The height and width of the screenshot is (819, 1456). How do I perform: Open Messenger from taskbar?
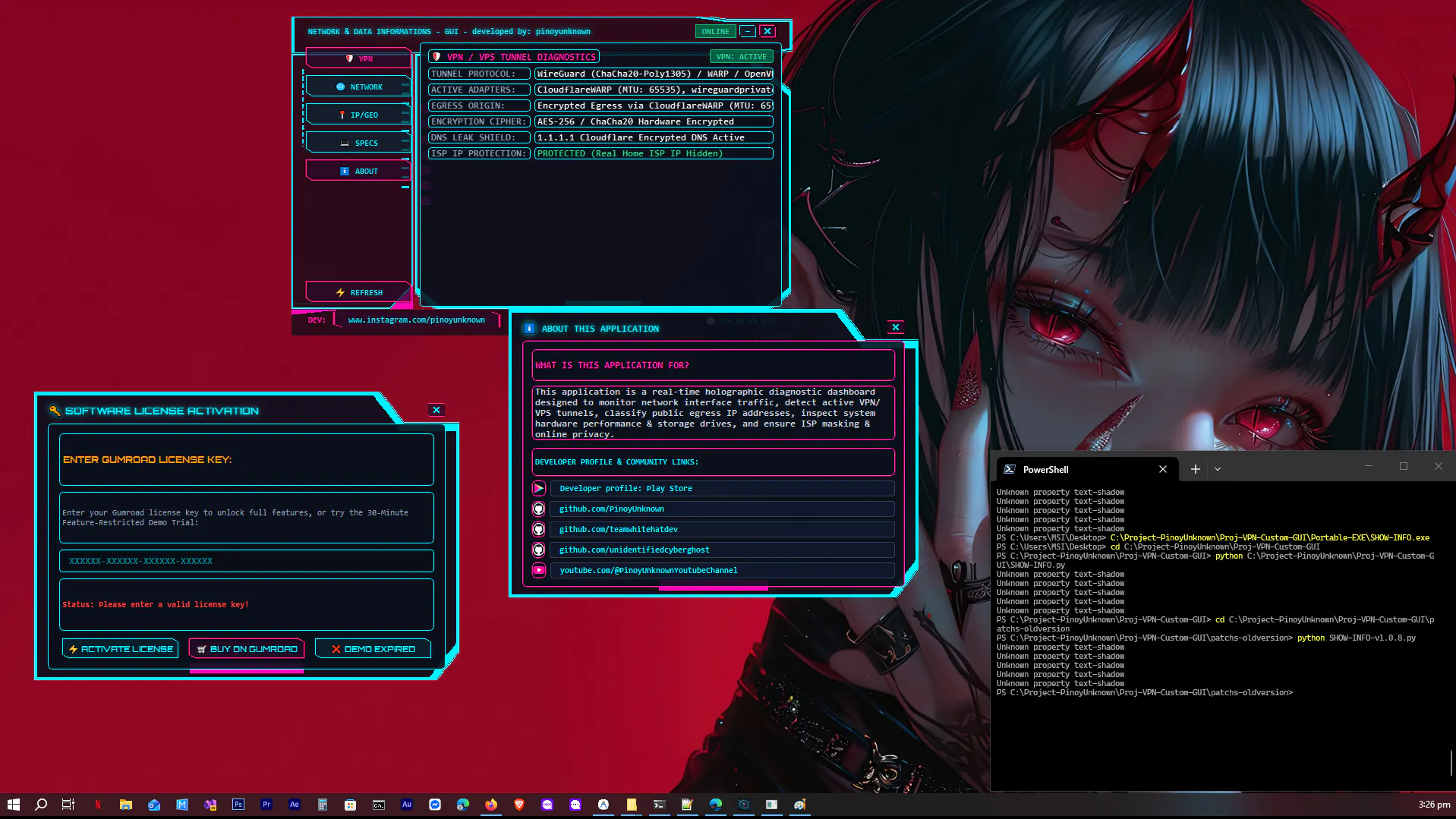435,805
